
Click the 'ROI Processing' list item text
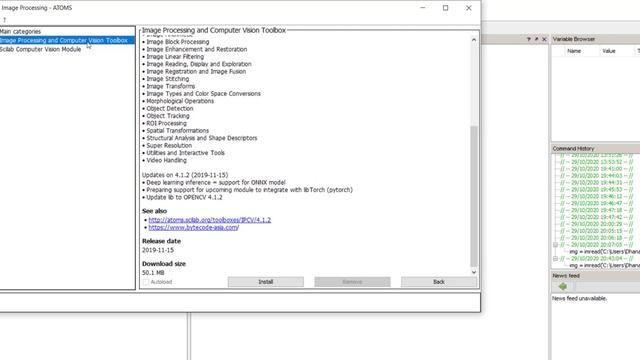click(167, 123)
